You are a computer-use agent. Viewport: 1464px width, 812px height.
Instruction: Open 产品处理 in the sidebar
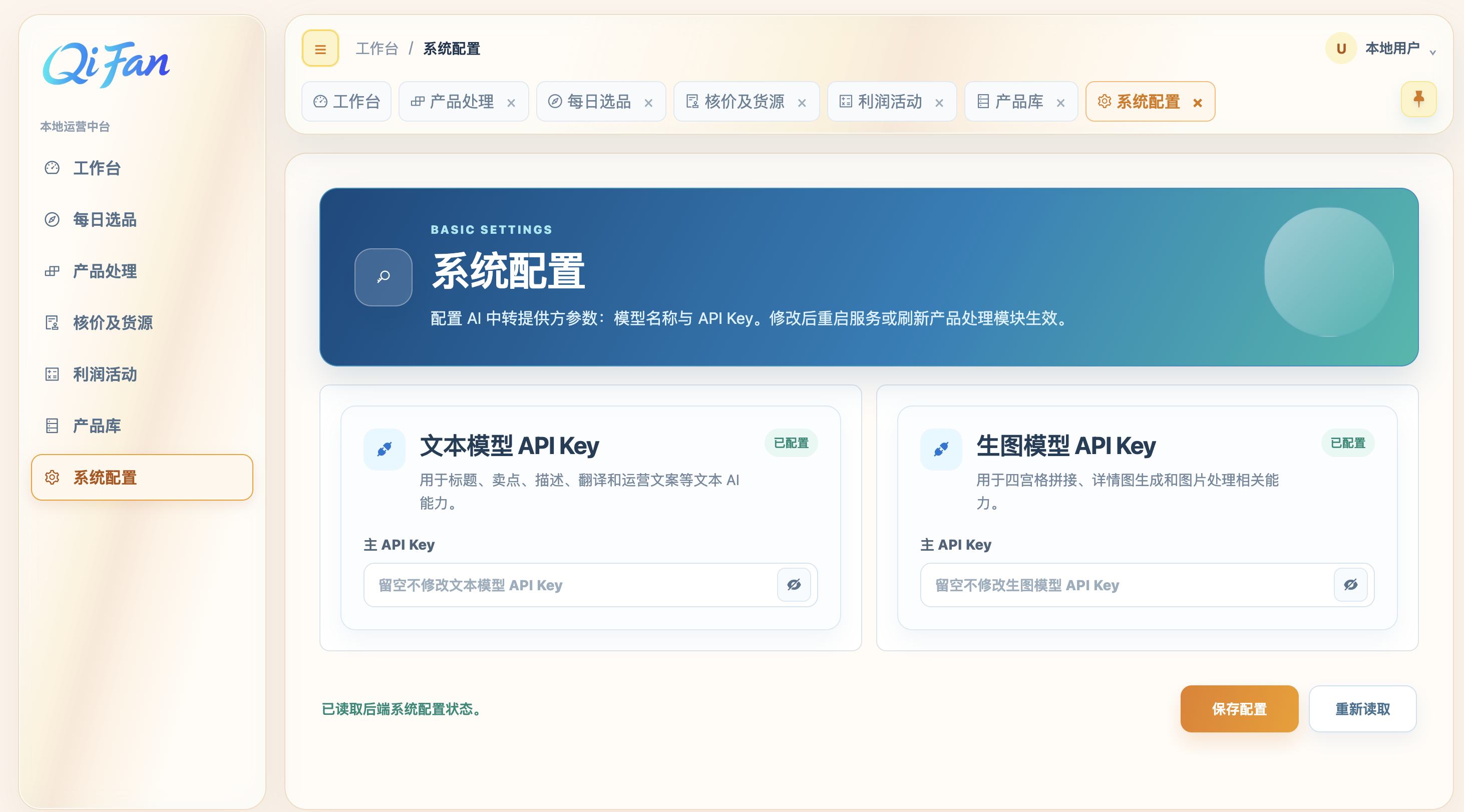pos(142,271)
